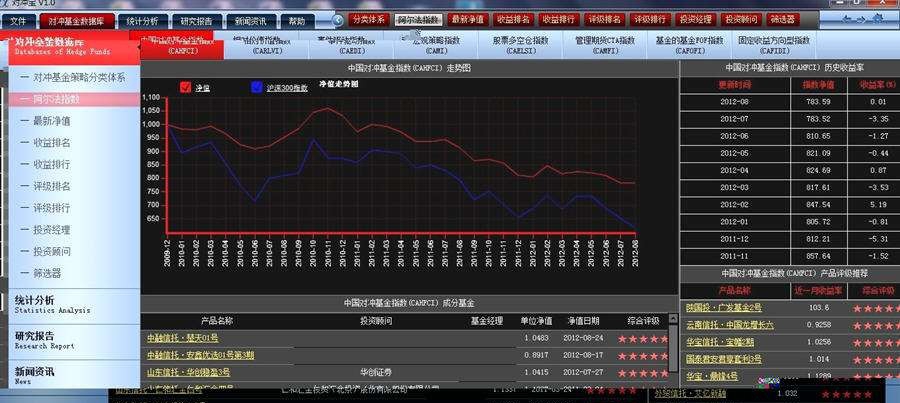The image size is (900, 403).
Task: Select 阿尔法指数 in the sidebar
Action: click(x=74, y=99)
